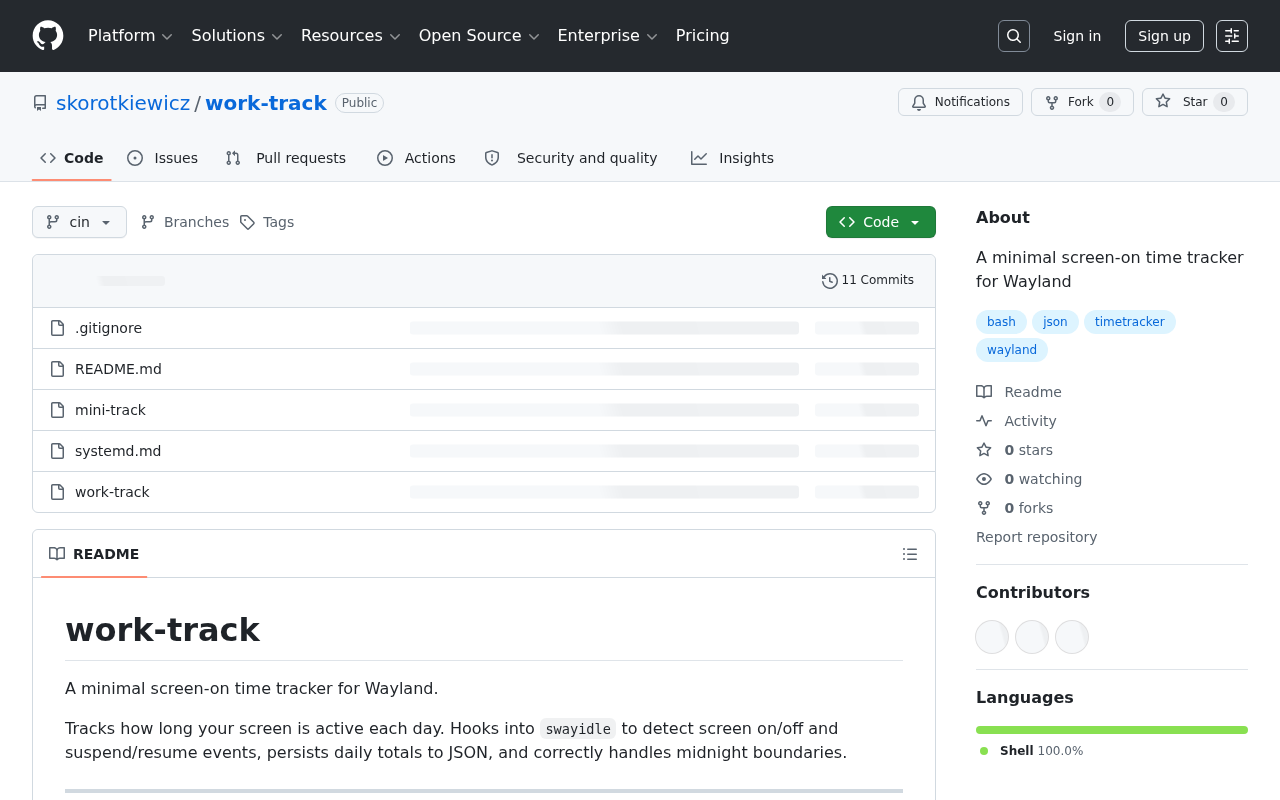The width and height of the screenshot is (1280, 800).
Task: Click the star icon in Star button
Action: coord(1163,102)
